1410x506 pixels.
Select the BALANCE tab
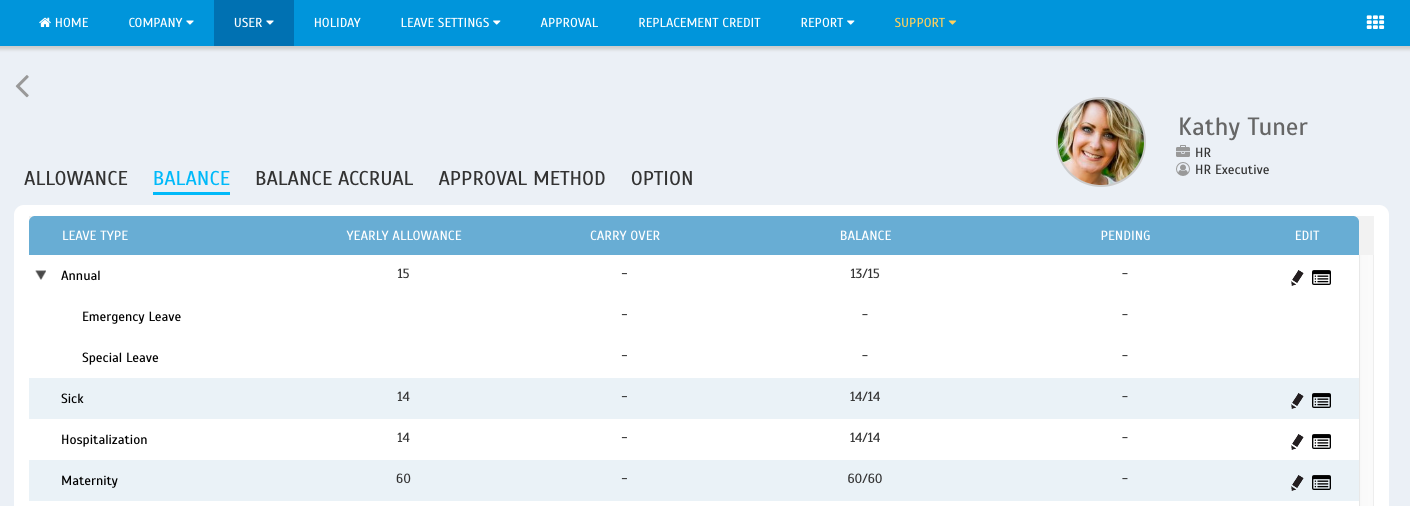pyautogui.click(x=191, y=179)
